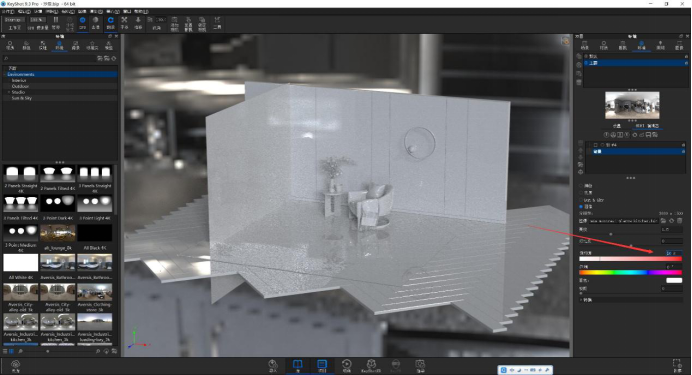Click the folder icon beside HDRI file path

(x=663, y=221)
